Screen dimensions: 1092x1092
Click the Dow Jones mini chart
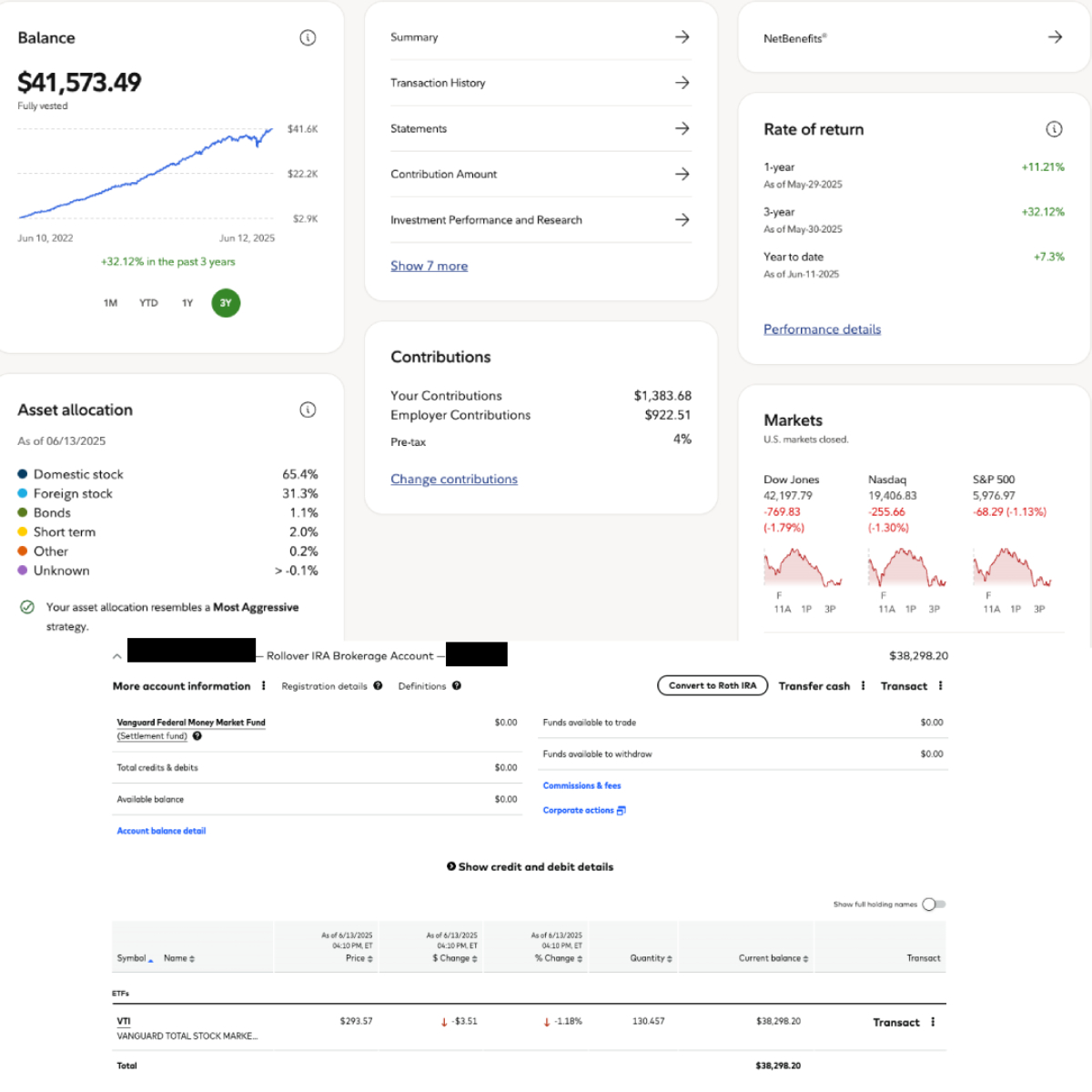(803, 568)
